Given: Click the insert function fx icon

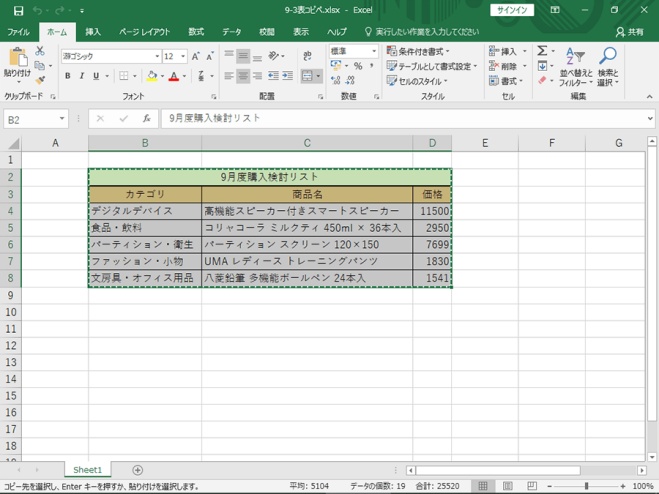Looking at the screenshot, I should [x=146, y=118].
